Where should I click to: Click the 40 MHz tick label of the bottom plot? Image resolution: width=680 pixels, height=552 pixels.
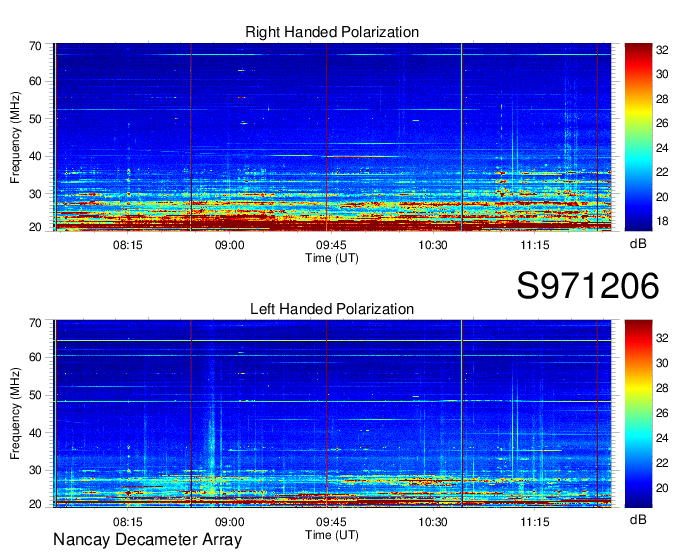[35, 433]
